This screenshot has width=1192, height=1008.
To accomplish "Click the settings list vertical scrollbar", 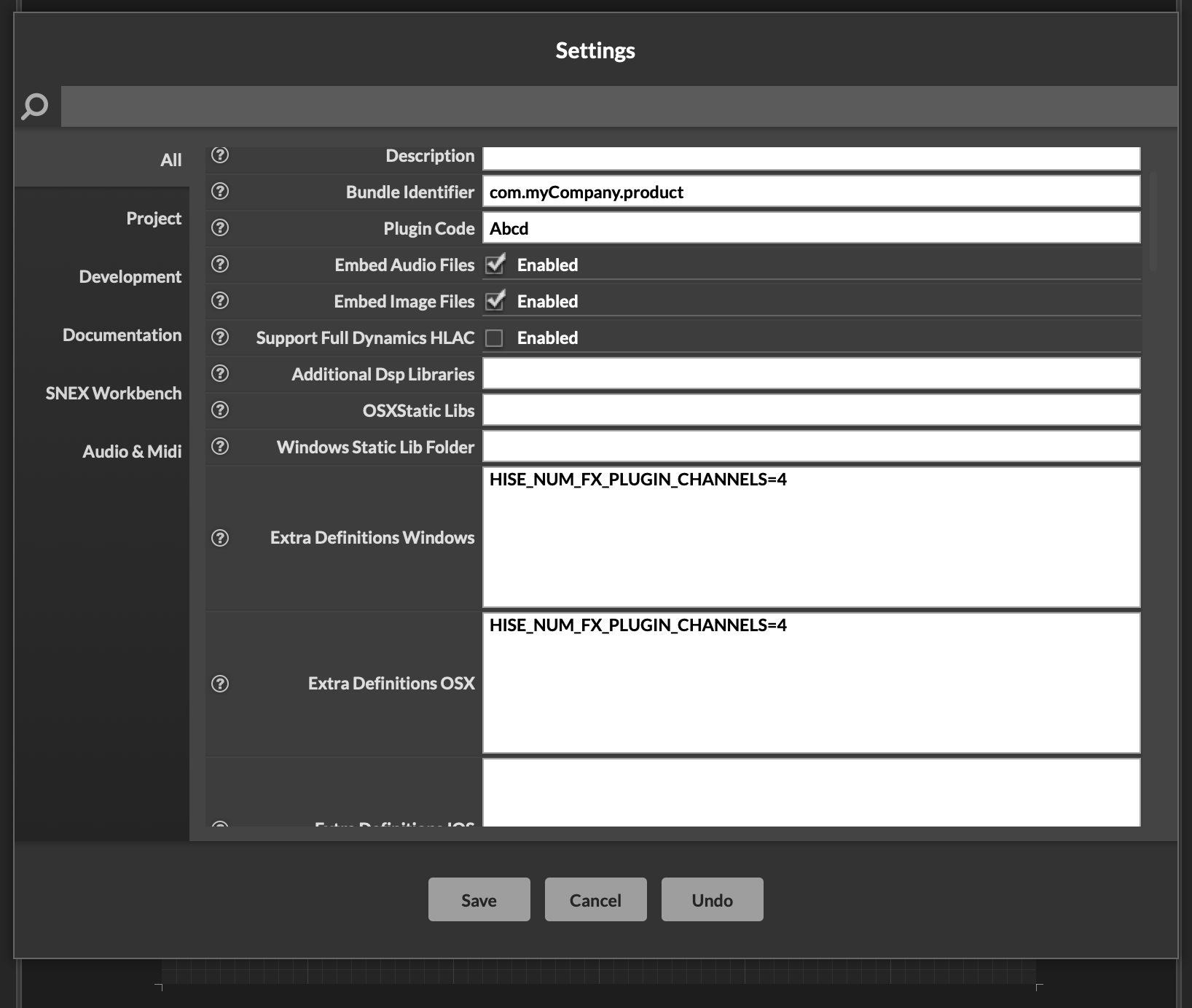I will tap(1153, 222).
